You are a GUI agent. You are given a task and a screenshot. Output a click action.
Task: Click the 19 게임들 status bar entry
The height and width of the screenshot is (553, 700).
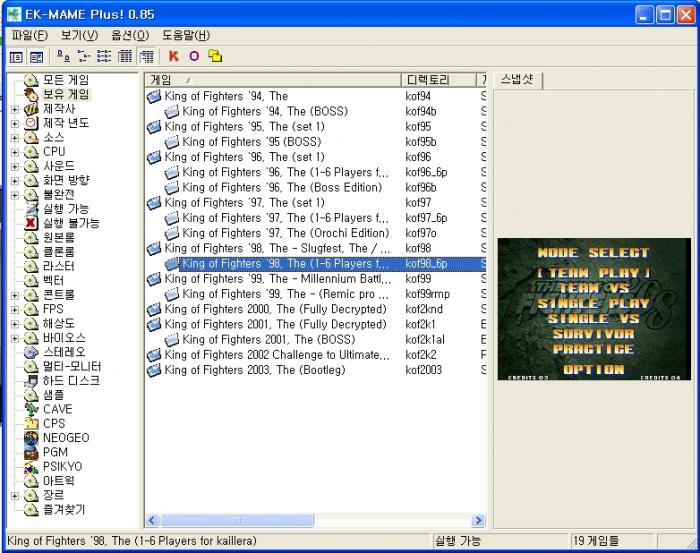(596, 541)
